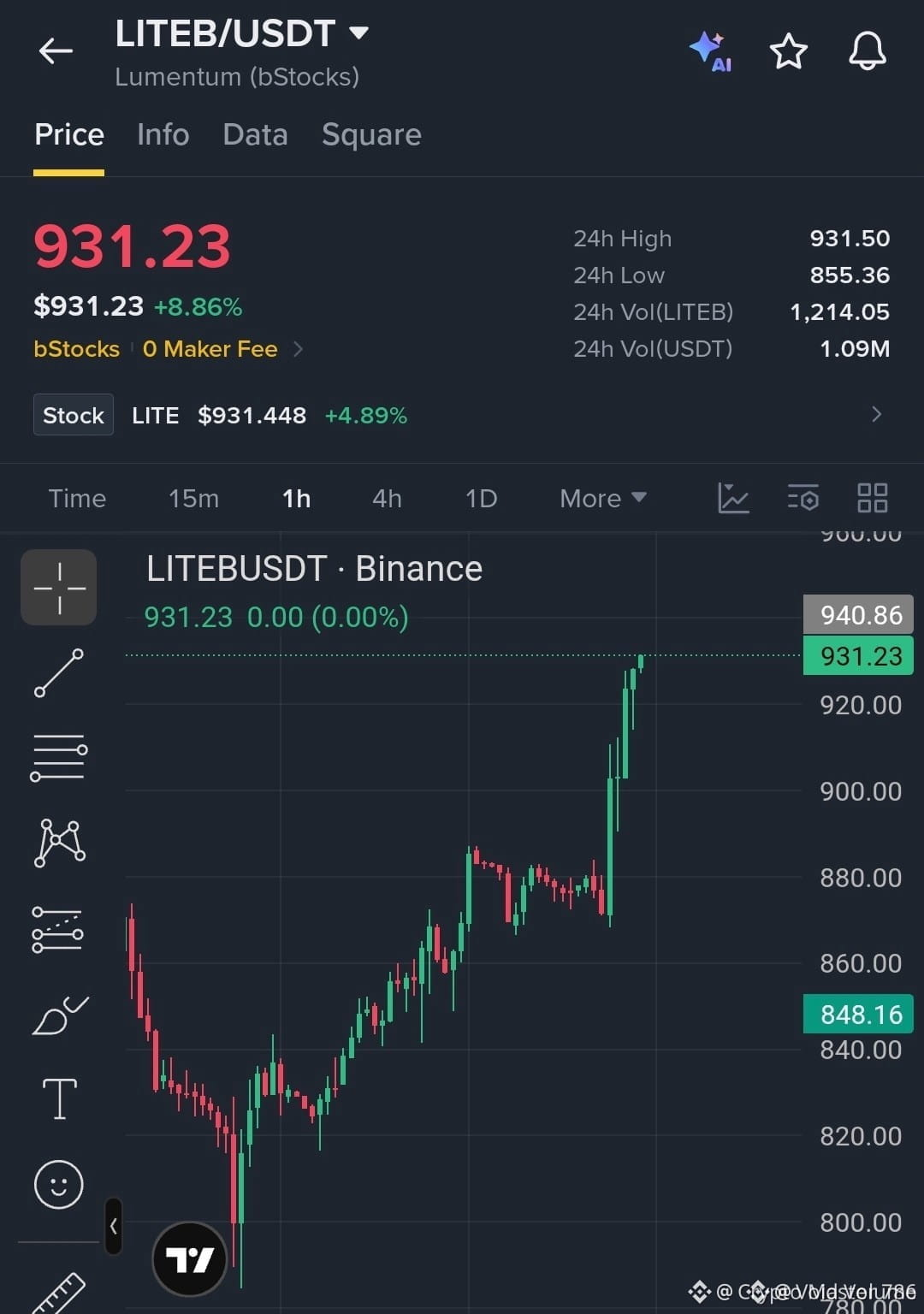
Task: Click the green 931.23 axis price label
Action: coord(859,655)
